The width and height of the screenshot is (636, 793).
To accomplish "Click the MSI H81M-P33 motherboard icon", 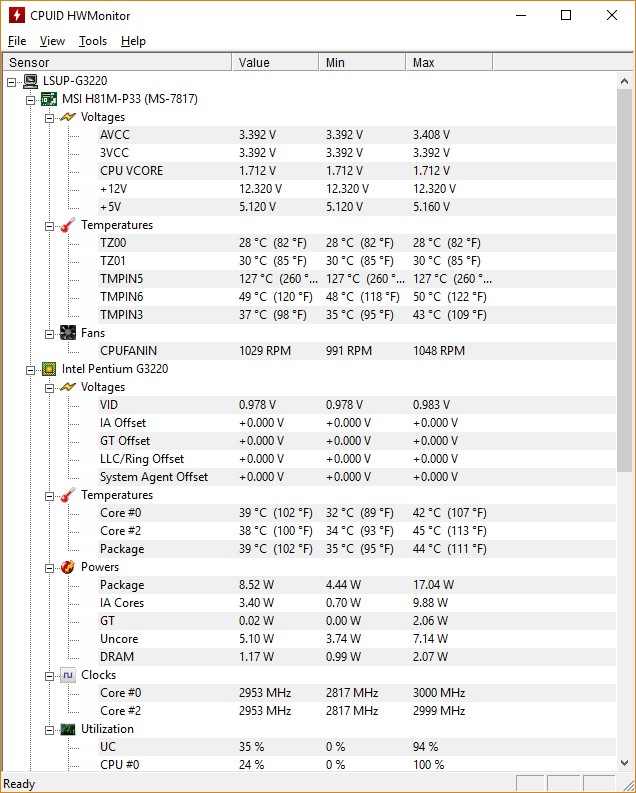I will point(48,99).
